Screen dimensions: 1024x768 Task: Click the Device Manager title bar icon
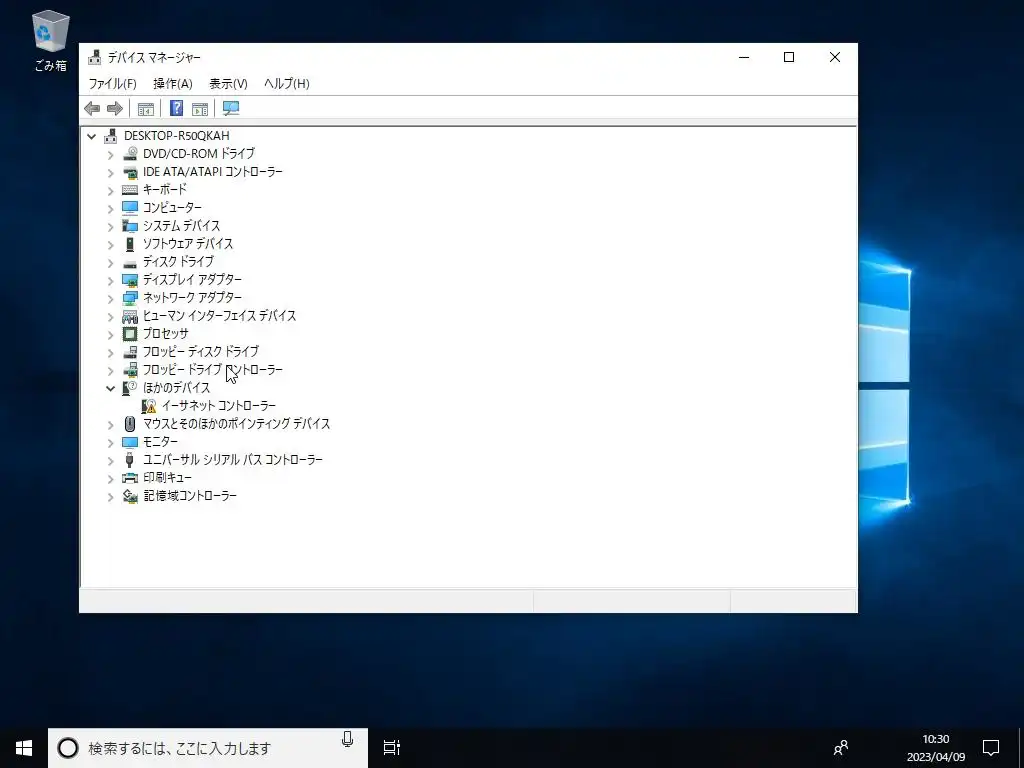click(x=95, y=57)
